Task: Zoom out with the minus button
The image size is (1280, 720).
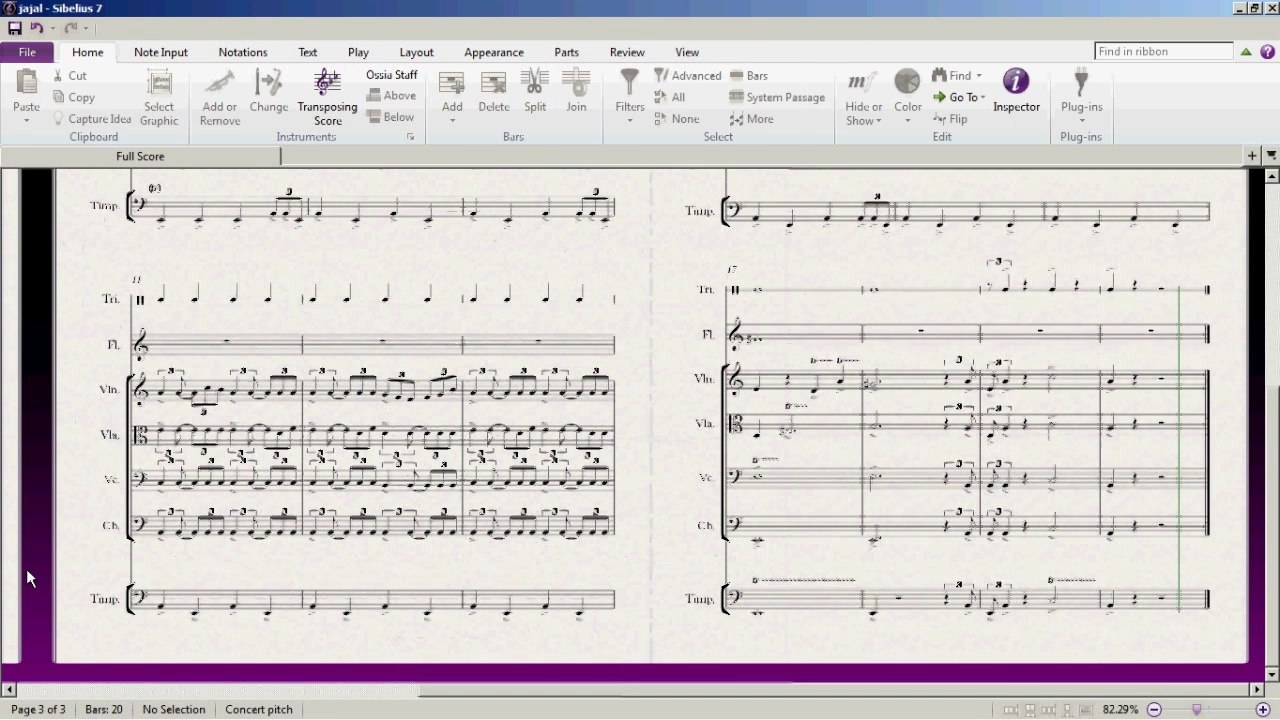Action: [x=1154, y=710]
